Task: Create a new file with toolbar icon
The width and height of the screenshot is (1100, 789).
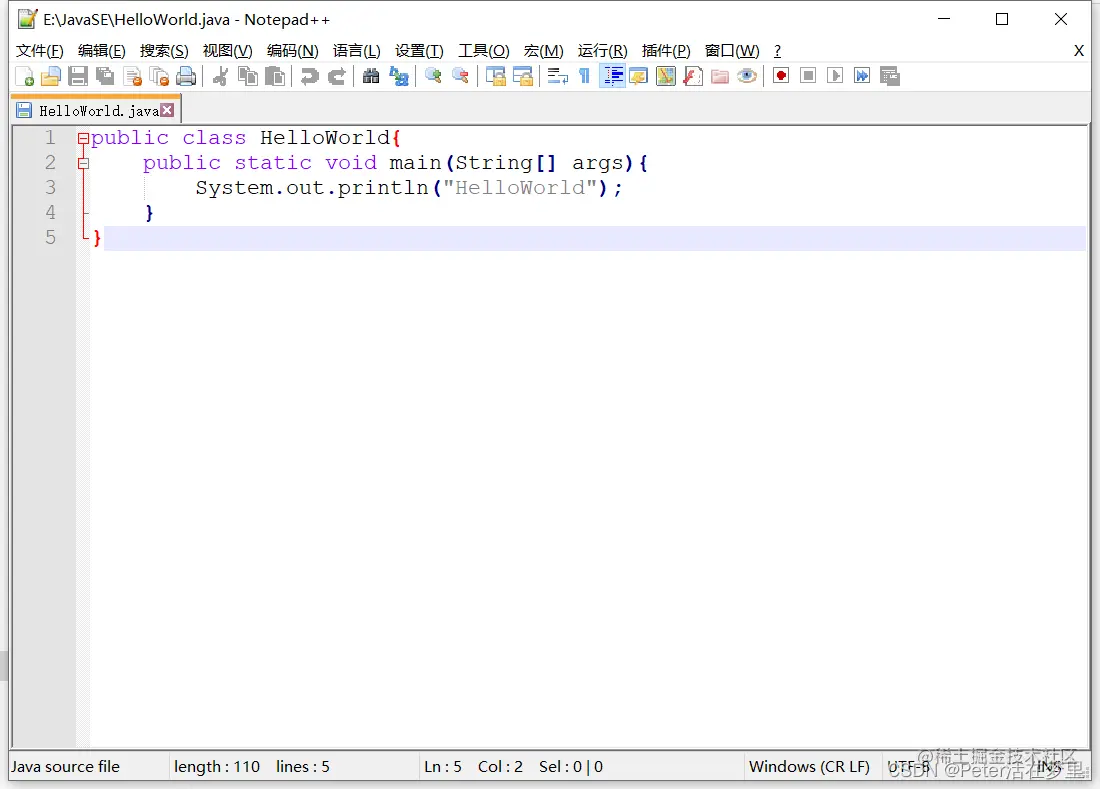Action: pyautogui.click(x=25, y=76)
